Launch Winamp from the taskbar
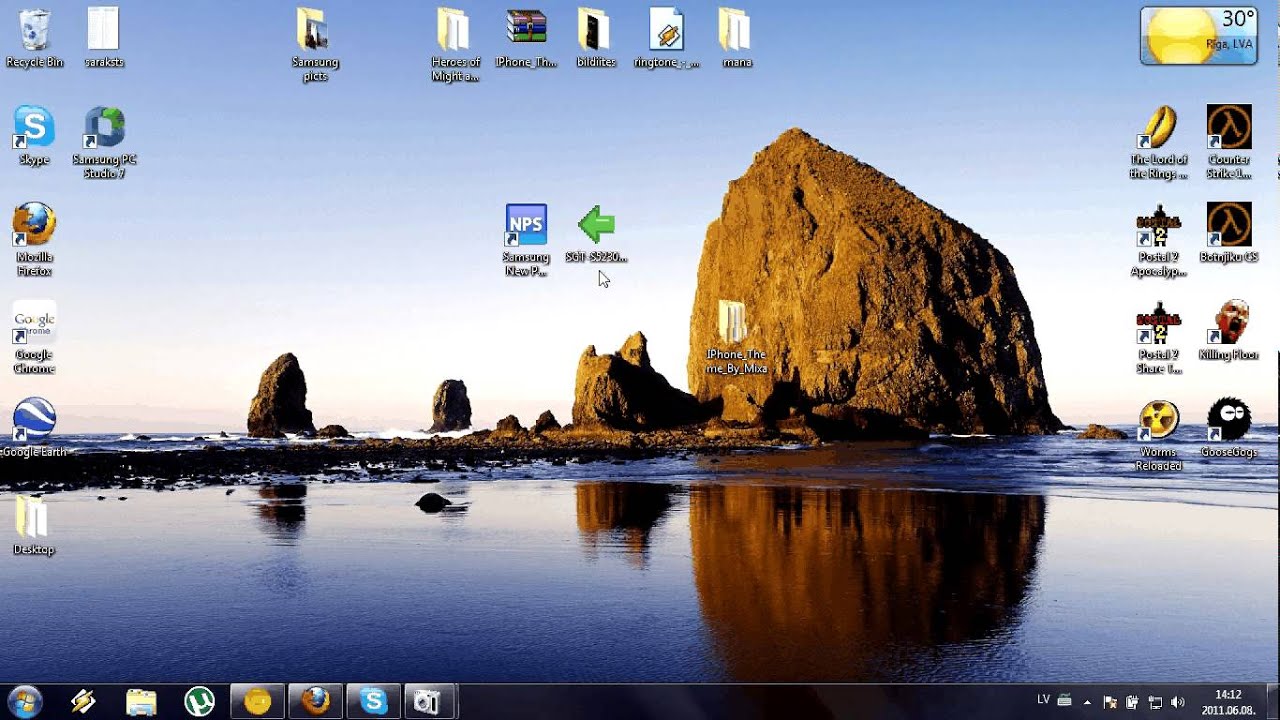The height and width of the screenshot is (720, 1280). pyautogui.click(x=83, y=702)
